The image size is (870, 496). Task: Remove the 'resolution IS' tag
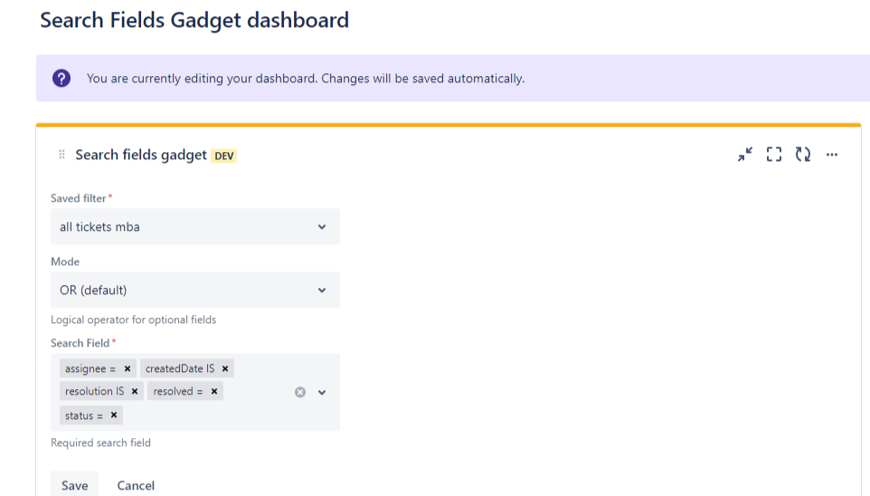135,391
